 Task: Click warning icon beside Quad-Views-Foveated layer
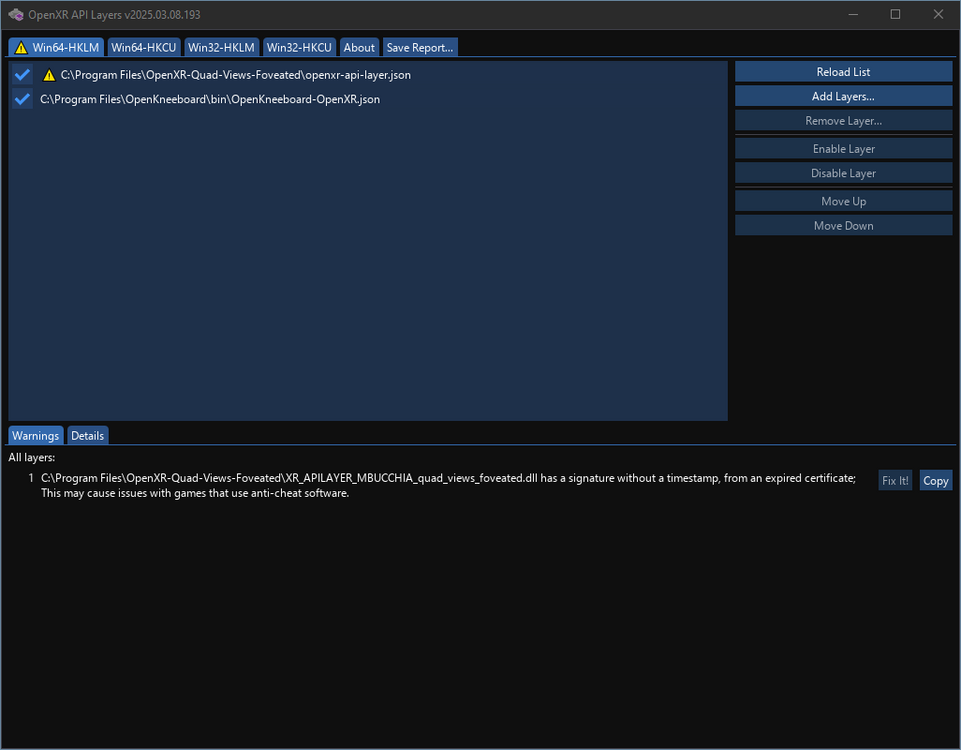coord(49,75)
